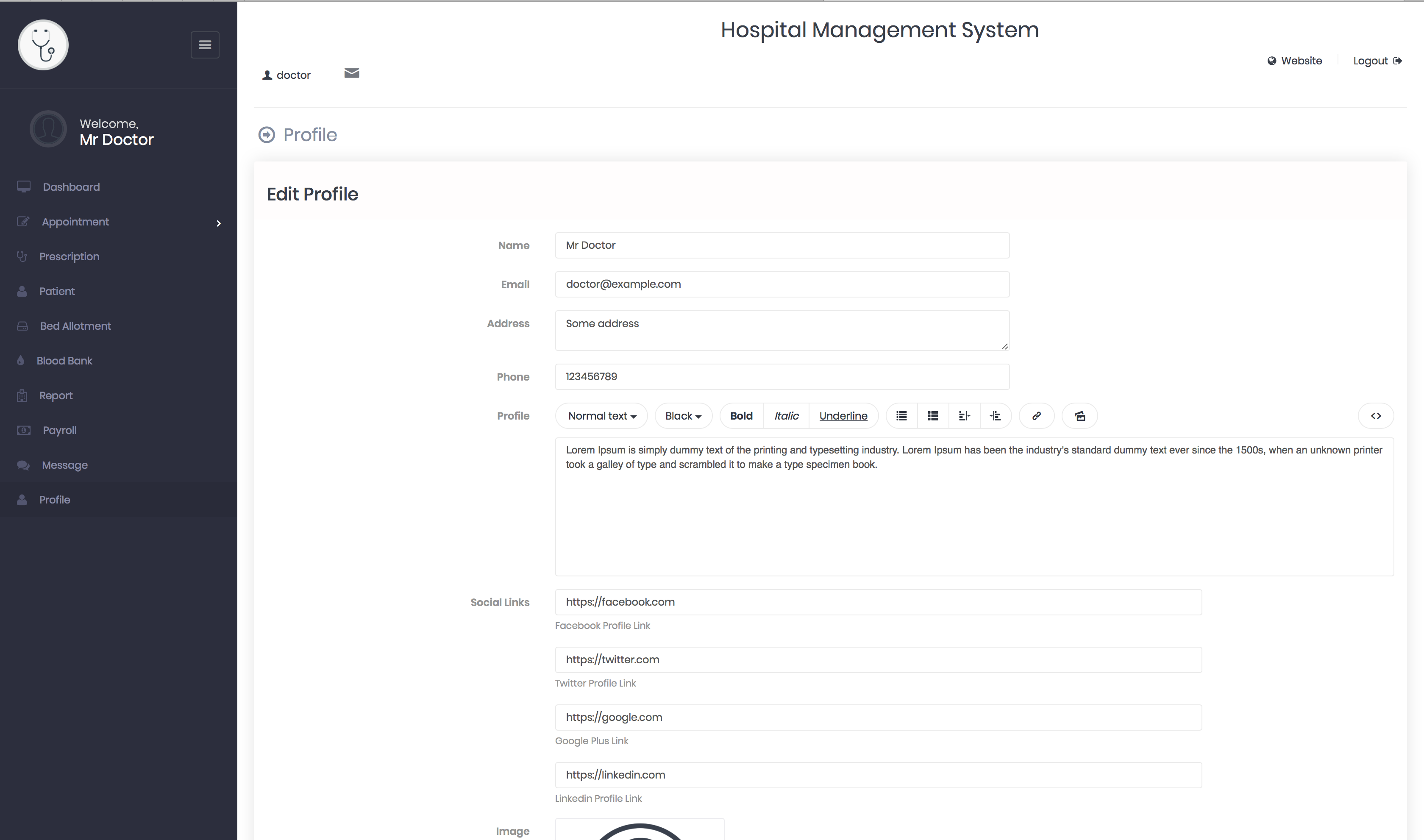This screenshot has width=1424, height=840.
Task: Click the Logout arrow icon
Action: point(1397,61)
